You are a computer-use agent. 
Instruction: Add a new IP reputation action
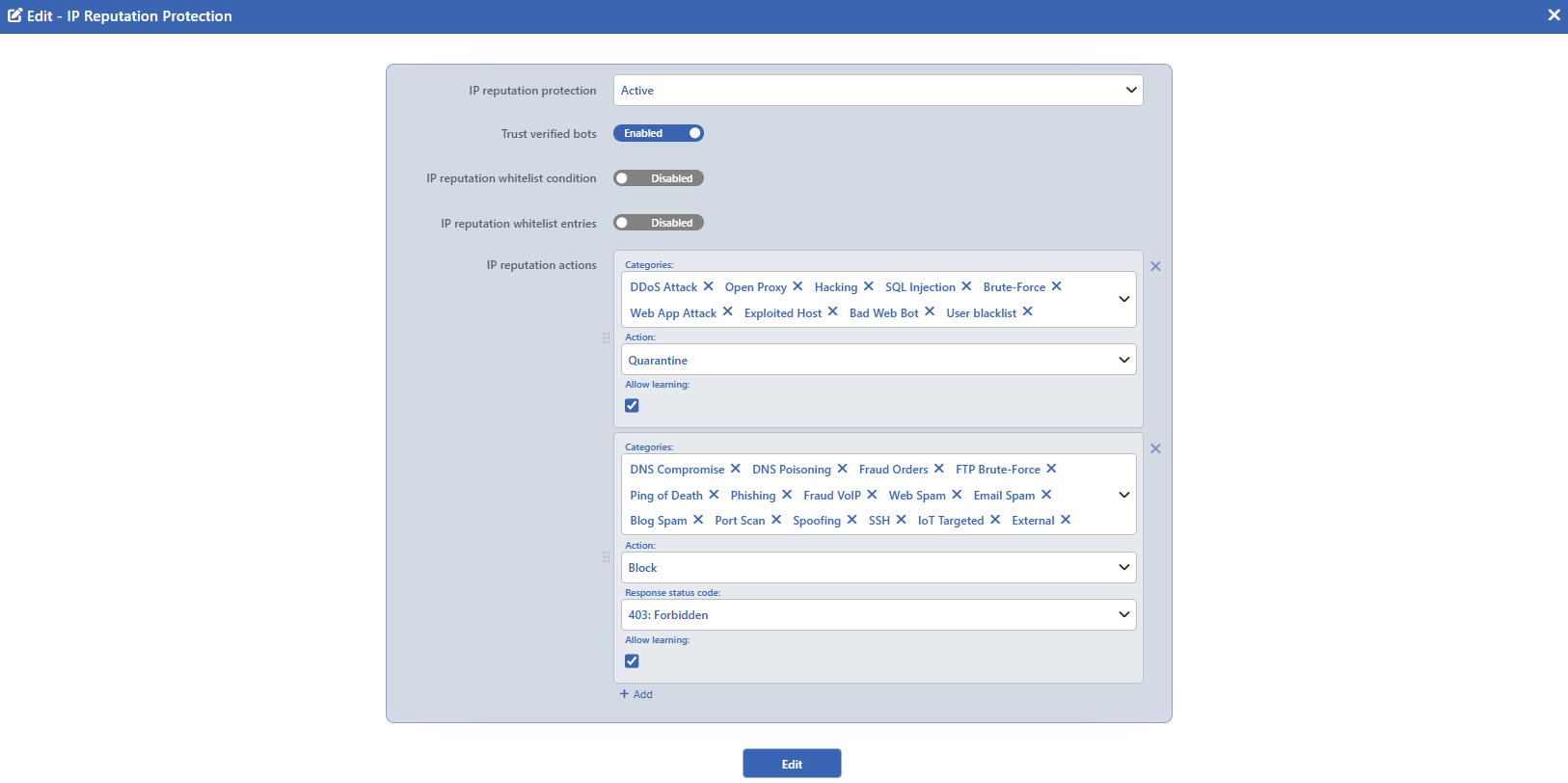(636, 694)
